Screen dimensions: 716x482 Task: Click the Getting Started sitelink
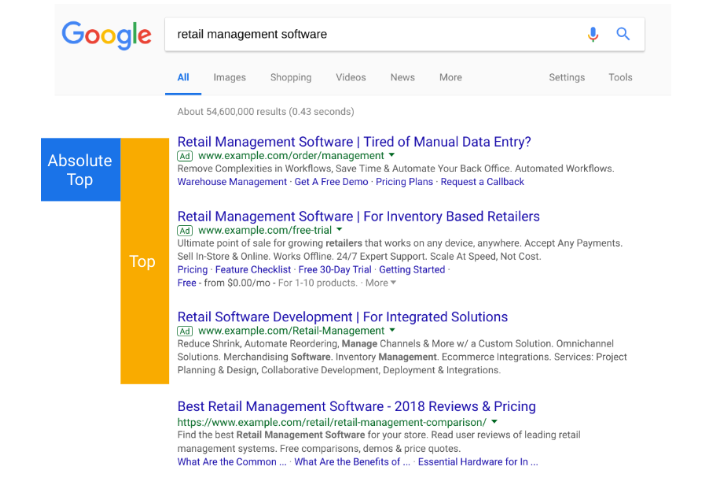412,270
